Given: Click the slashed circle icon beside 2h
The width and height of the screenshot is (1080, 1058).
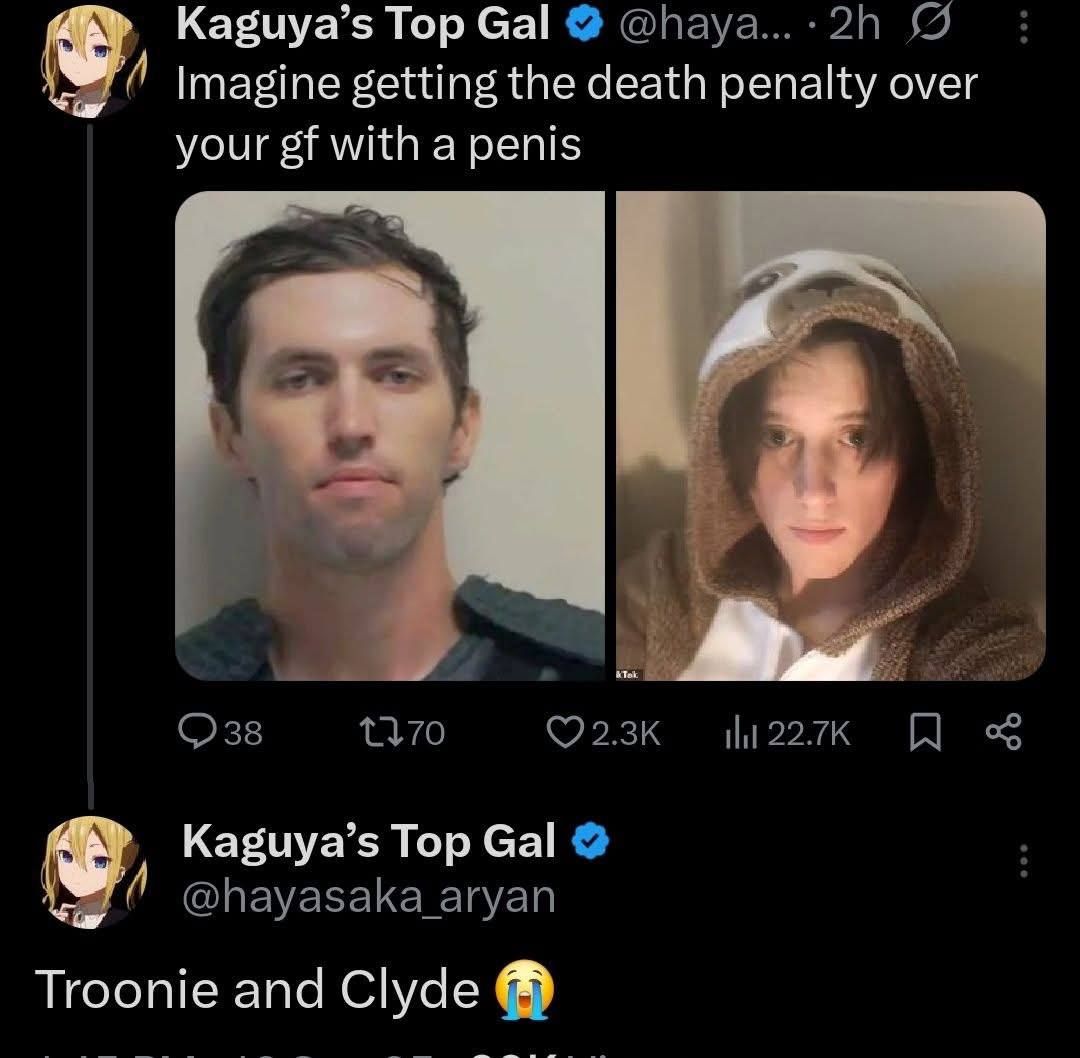Looking at the screenshot, I should click(931, 25).
